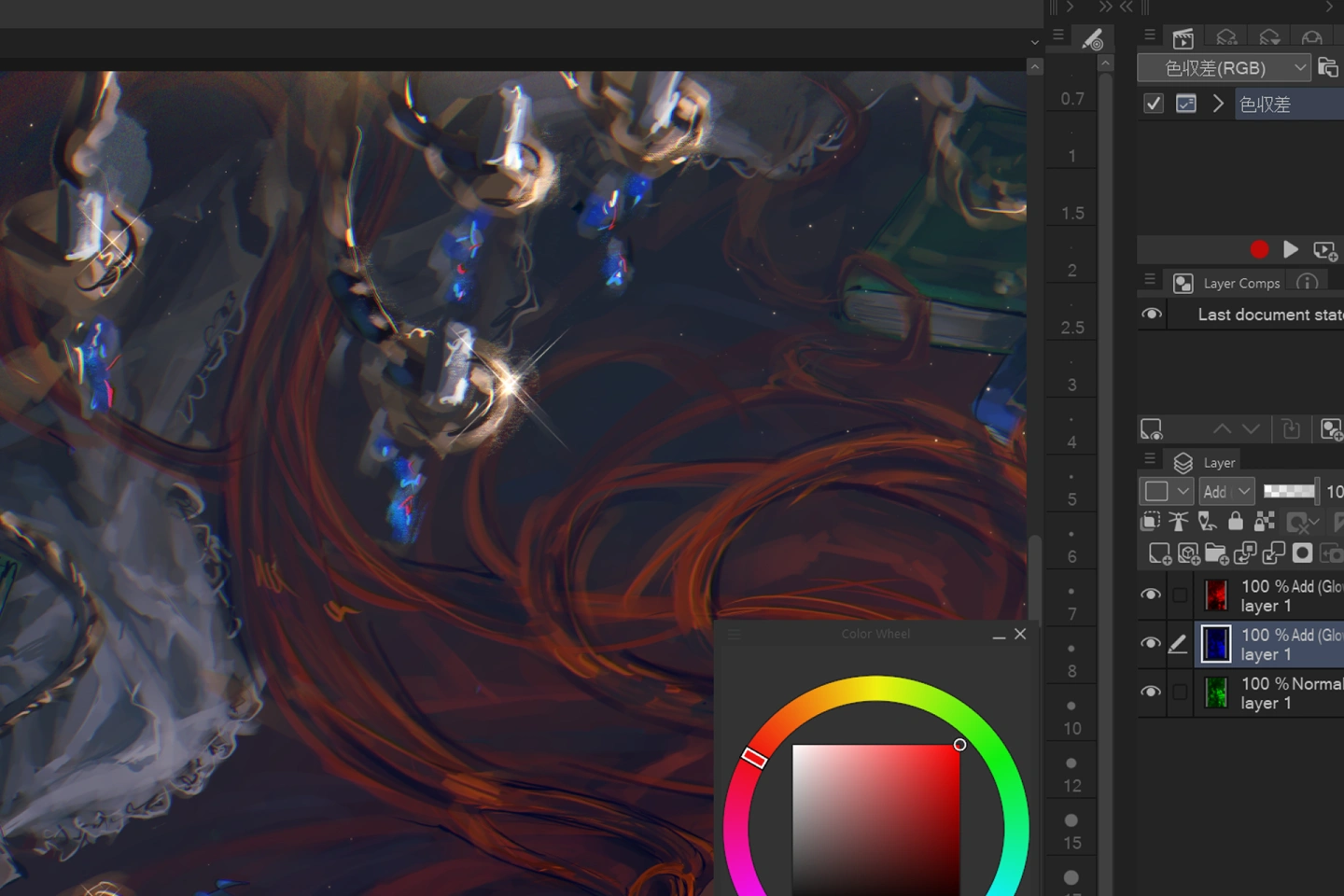This screenshot has height=896, width=1344.
Task: Switch to the Layer Comps tab
Action: (1226, 283)
